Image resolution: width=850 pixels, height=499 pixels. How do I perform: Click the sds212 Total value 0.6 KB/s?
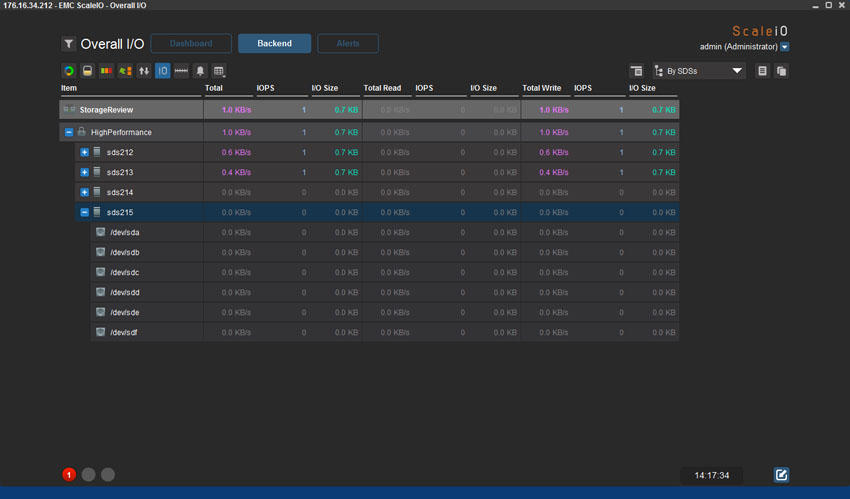[x=236, y=152]
